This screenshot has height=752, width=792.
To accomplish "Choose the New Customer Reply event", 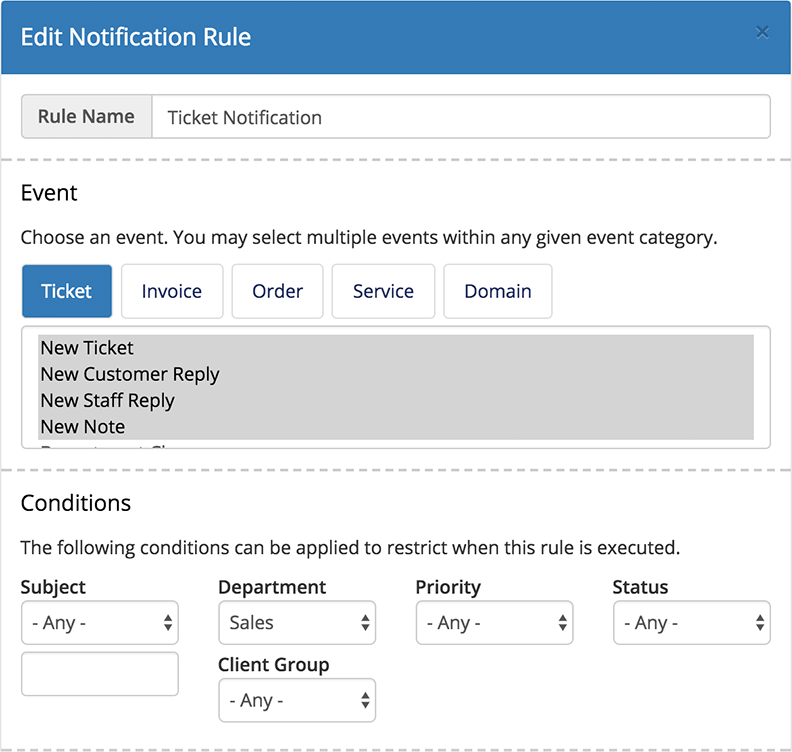I will tap(130, 374).
